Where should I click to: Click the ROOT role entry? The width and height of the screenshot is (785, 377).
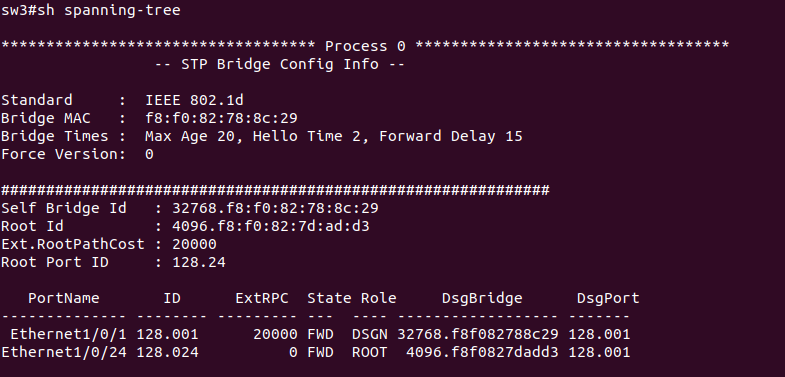click(x=369, y=352)
